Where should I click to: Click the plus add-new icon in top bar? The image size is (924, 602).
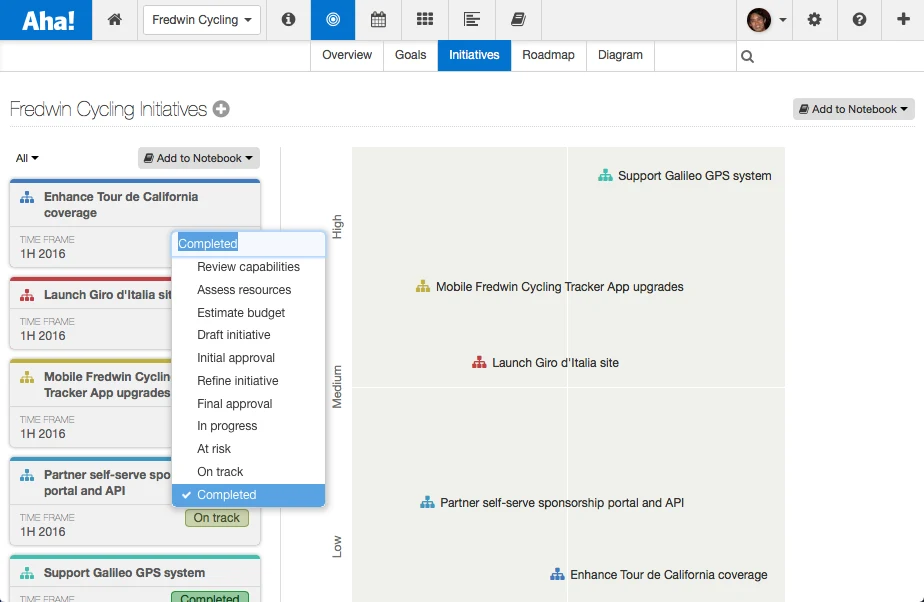[903, 19]
